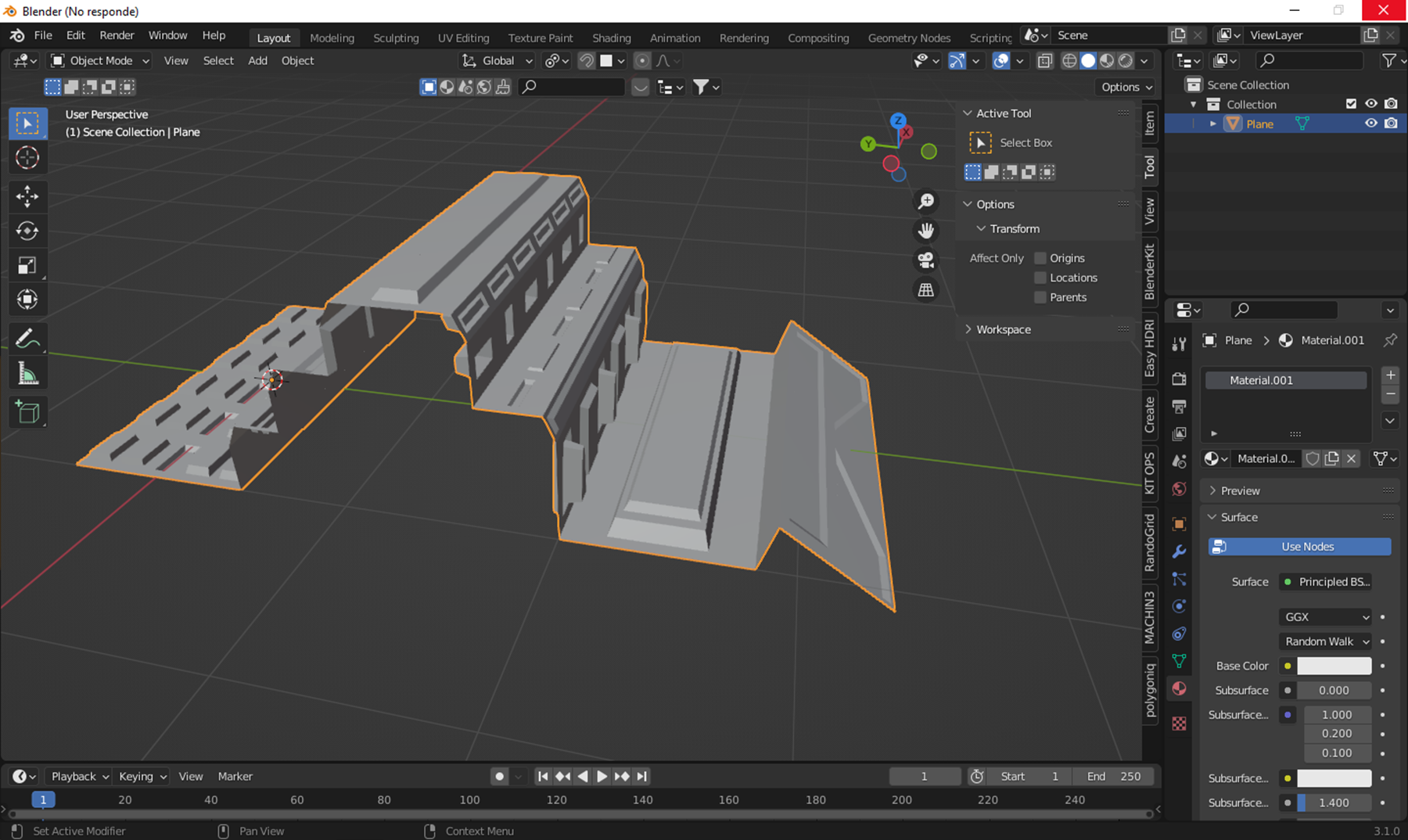Select the Annotate pencil tool
The width and height of the screenshot is (1408, 840).
[27, 339]
